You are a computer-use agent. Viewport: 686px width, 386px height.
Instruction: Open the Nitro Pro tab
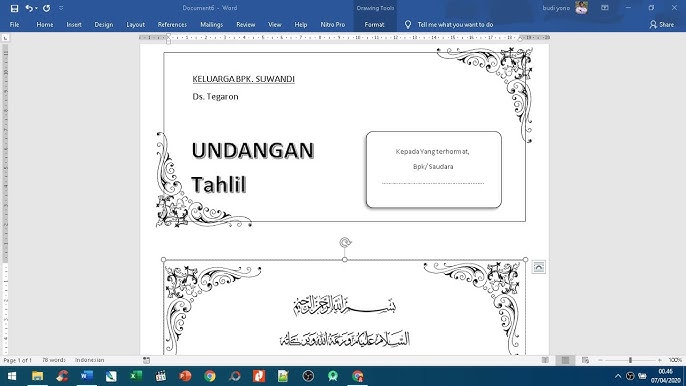tap(332, 25)
